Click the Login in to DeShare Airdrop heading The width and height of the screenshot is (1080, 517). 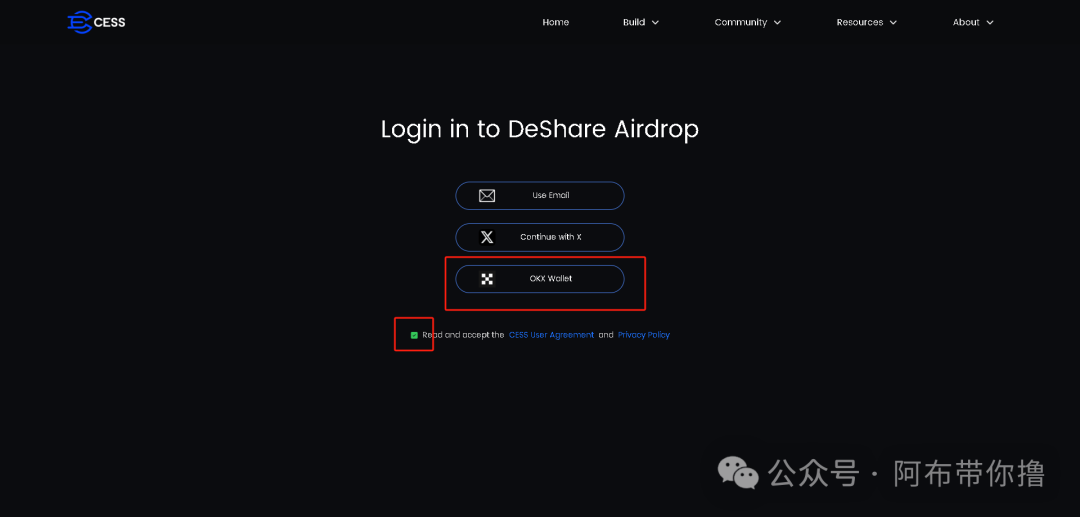click(x=539, y=129)
